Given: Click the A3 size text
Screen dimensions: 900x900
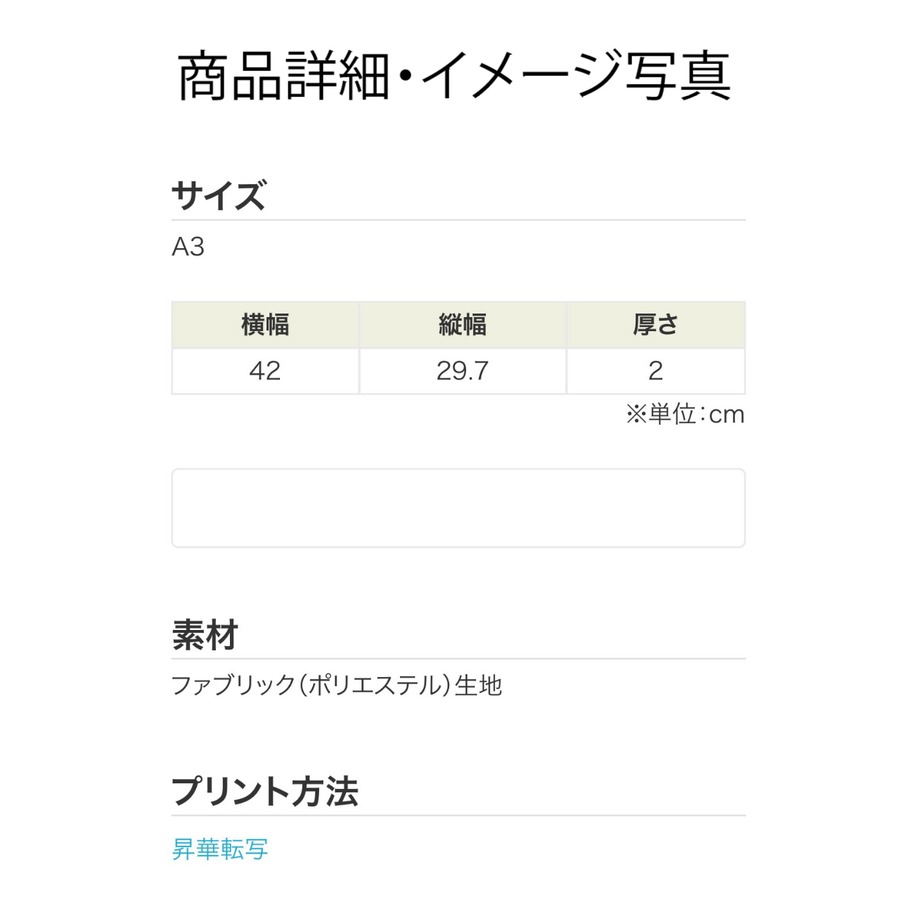Looking at the screenshot, I should pos(188,247).
